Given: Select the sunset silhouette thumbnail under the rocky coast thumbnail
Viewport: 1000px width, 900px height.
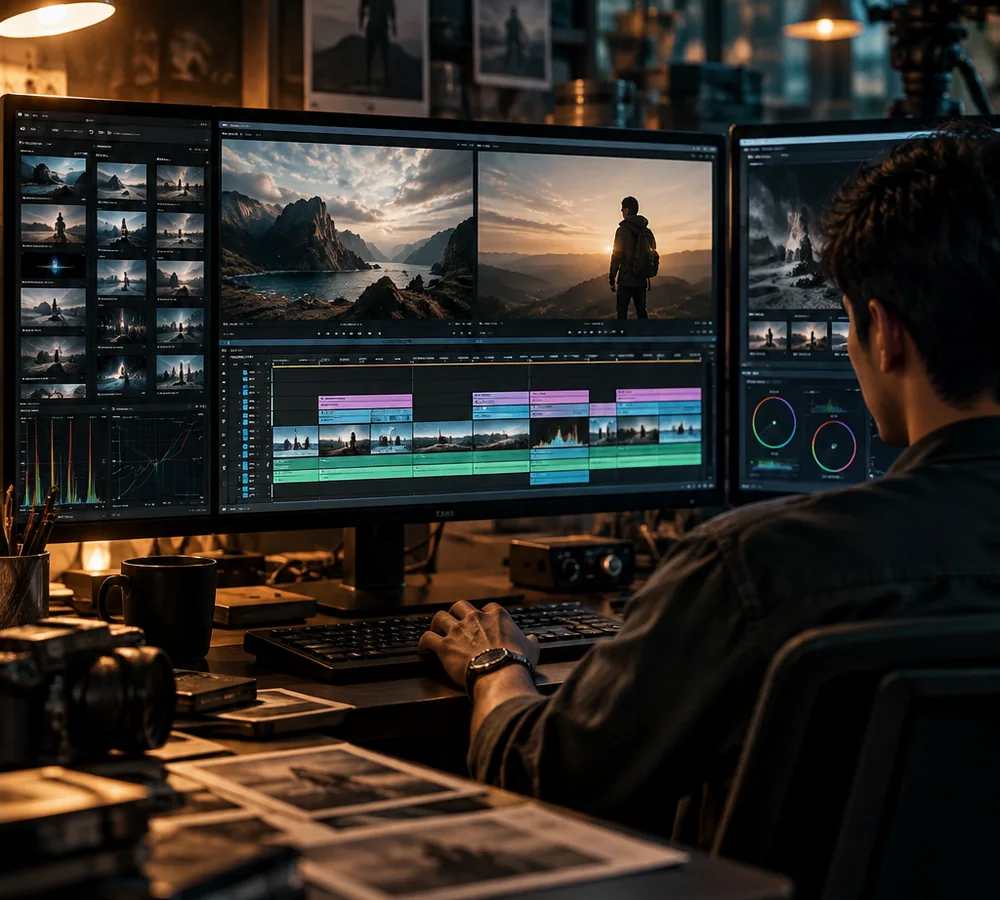Looking at the screenshot, I should 53,223.
